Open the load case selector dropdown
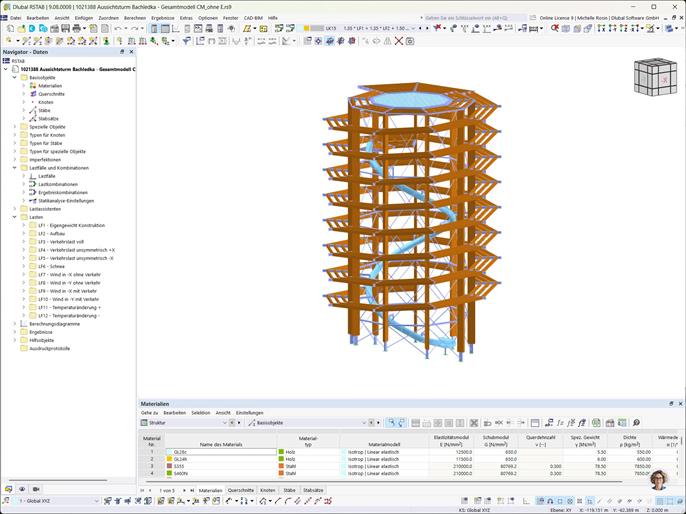This screenshot has height=514, width=686. coord(413,28)
